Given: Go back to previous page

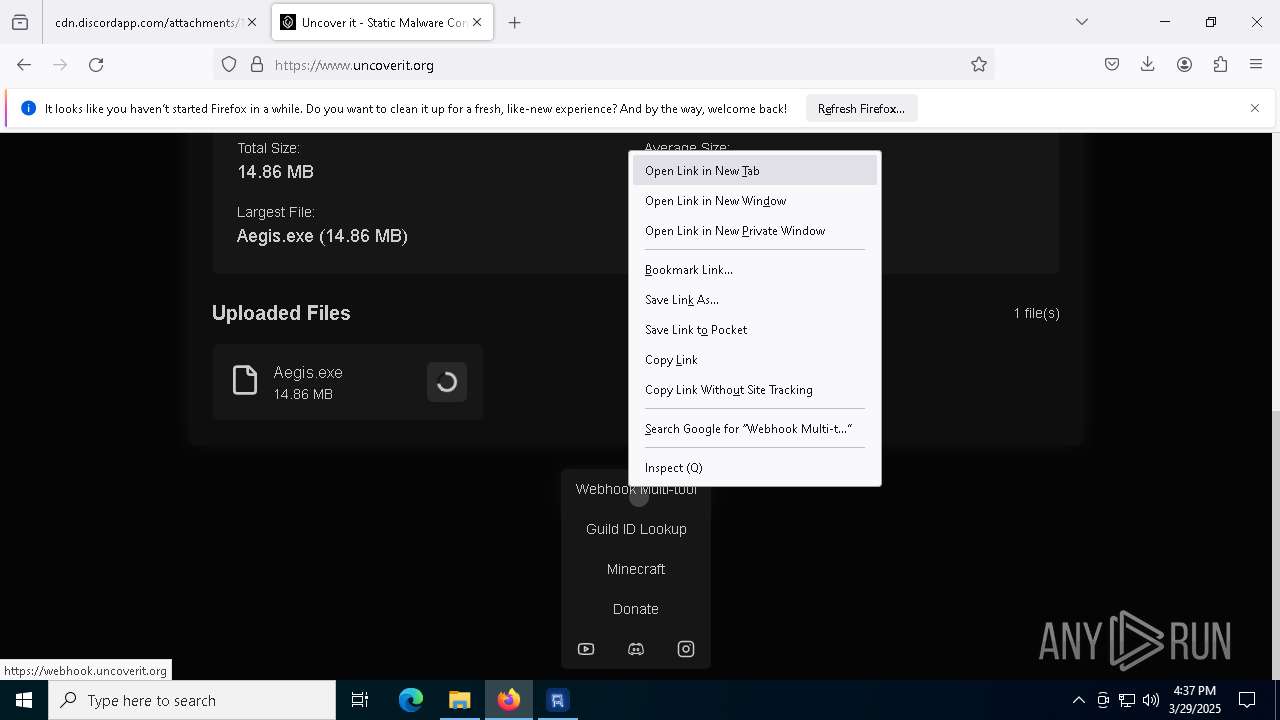Looking at the screenshot, I should pyautogui.click(x=24, y=65).
